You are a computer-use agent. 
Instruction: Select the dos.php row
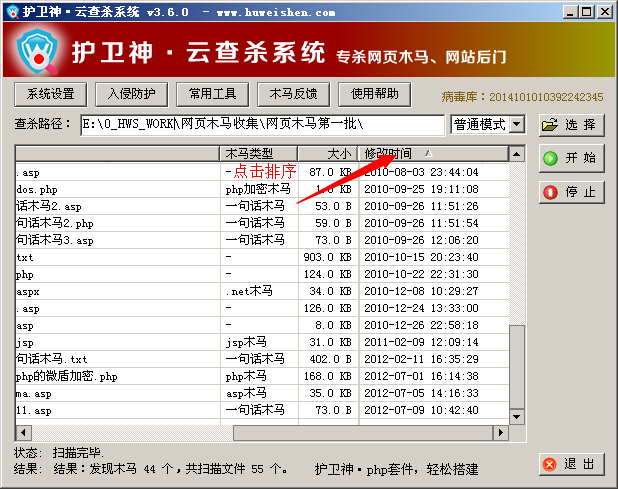pyautogui.click(x=262, y=190)
